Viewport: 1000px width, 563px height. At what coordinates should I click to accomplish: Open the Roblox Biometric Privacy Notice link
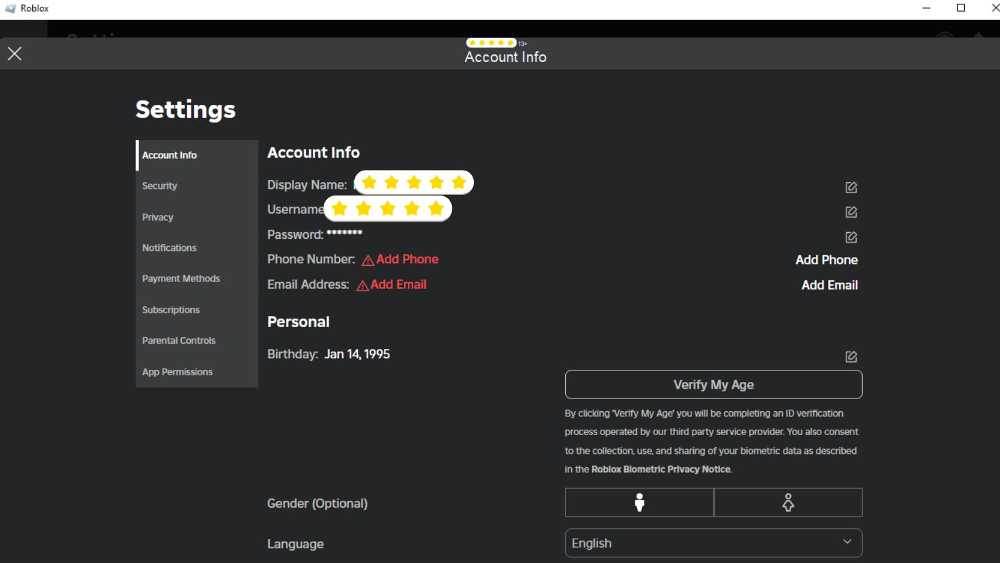click(x=661, y=469)
